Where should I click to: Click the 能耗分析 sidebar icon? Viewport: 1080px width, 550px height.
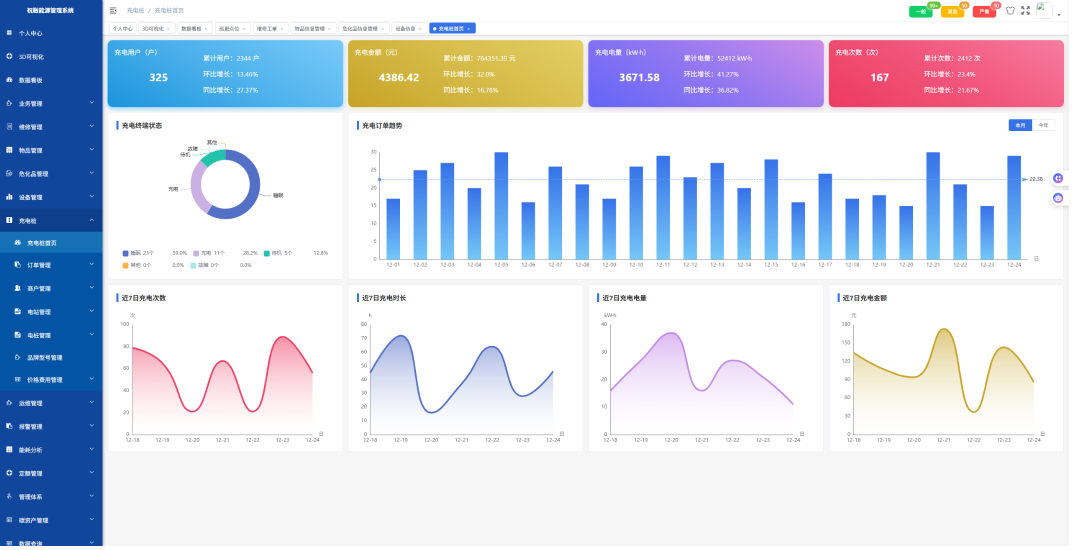[9, 449]
